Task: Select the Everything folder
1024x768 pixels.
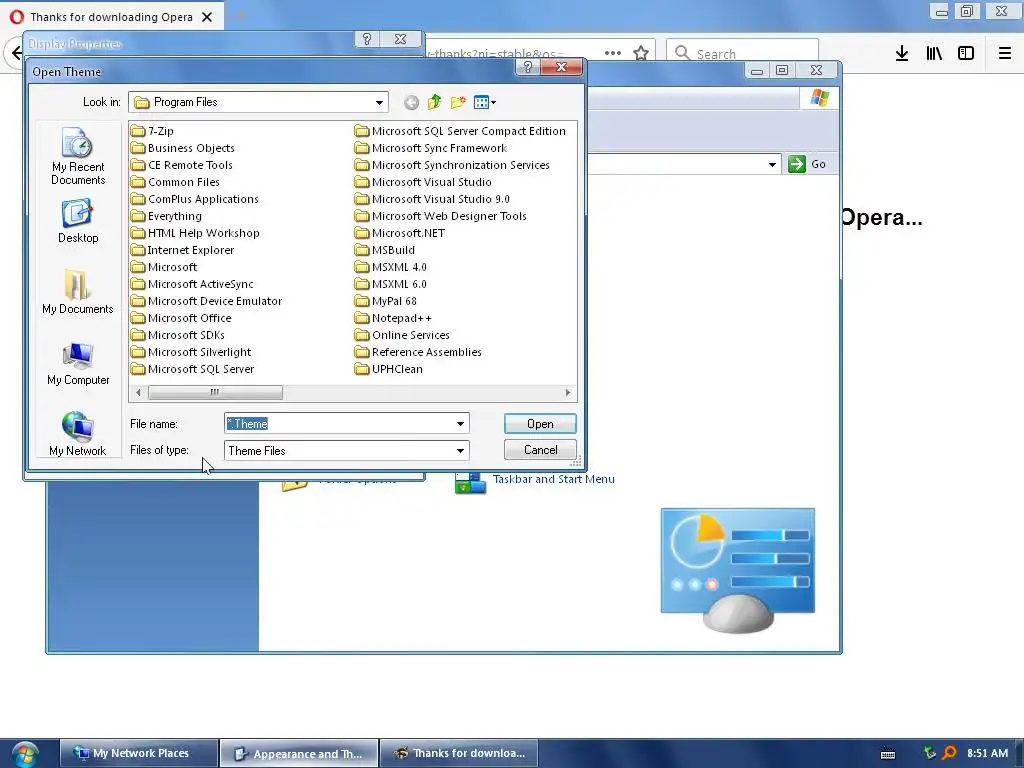Action: (167, 216)
